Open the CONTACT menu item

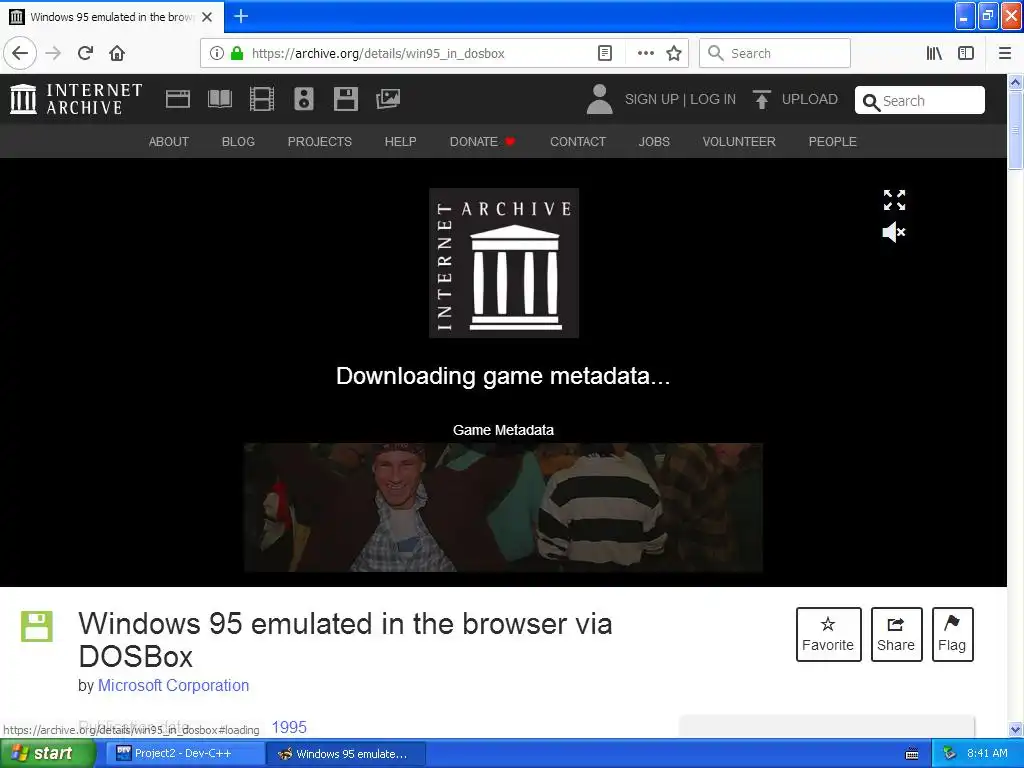(x=578, y=142)
